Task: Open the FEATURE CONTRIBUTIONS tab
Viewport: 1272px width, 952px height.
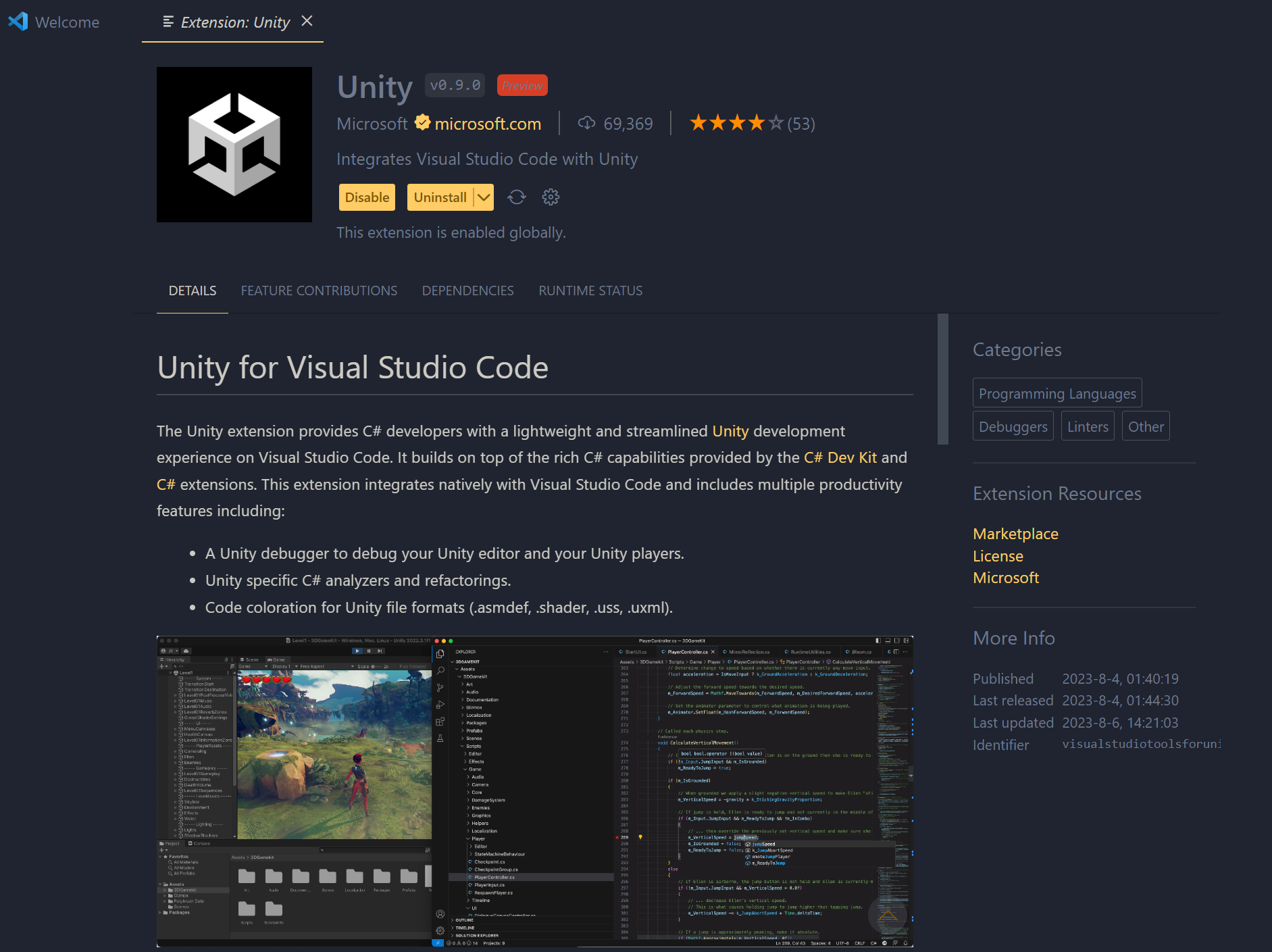Action: [319, 291]
